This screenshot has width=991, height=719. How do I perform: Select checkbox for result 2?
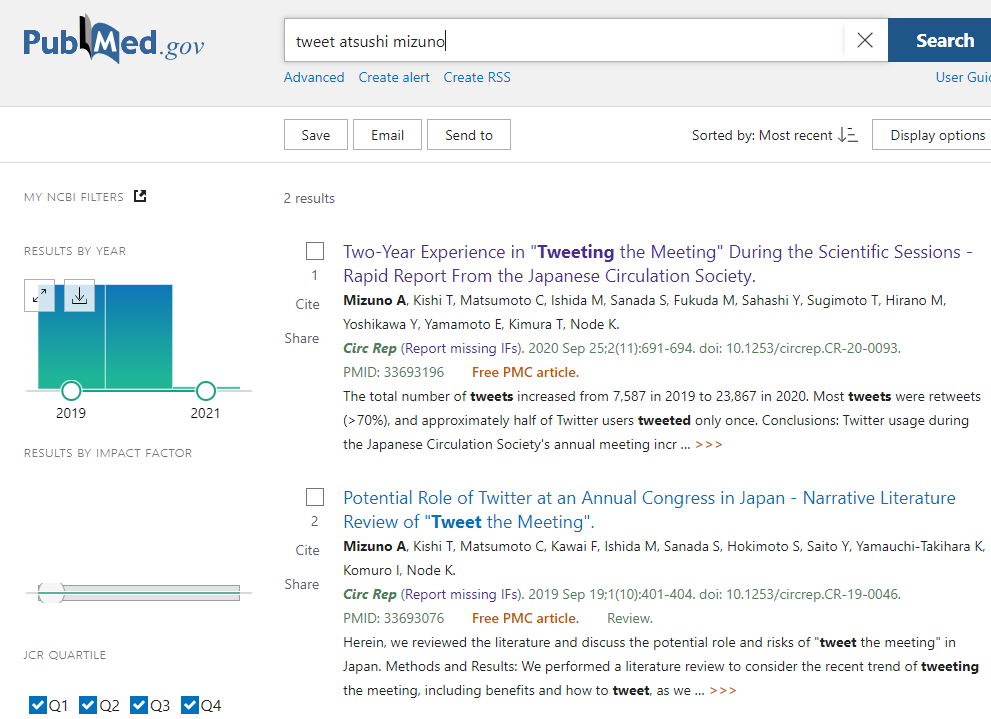point(315,497)
